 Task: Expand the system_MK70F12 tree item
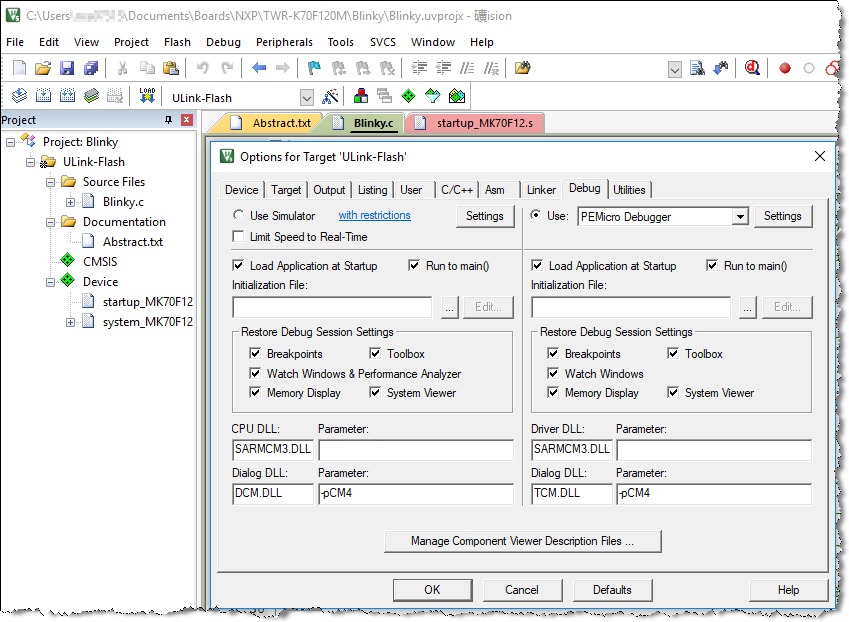(70, 323)
